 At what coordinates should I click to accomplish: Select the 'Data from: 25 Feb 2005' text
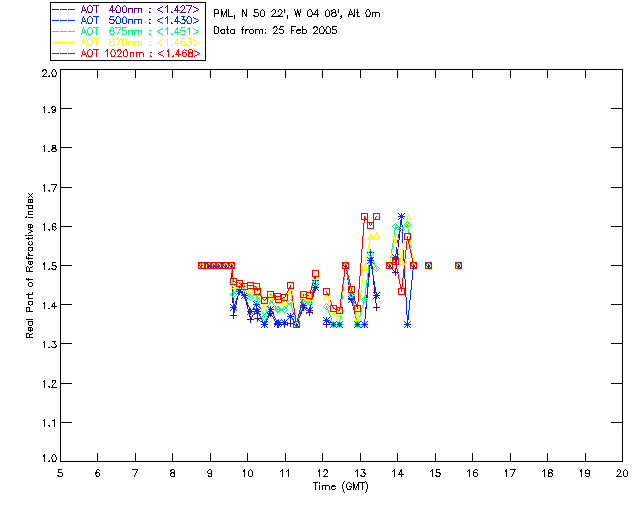point(276,31)
